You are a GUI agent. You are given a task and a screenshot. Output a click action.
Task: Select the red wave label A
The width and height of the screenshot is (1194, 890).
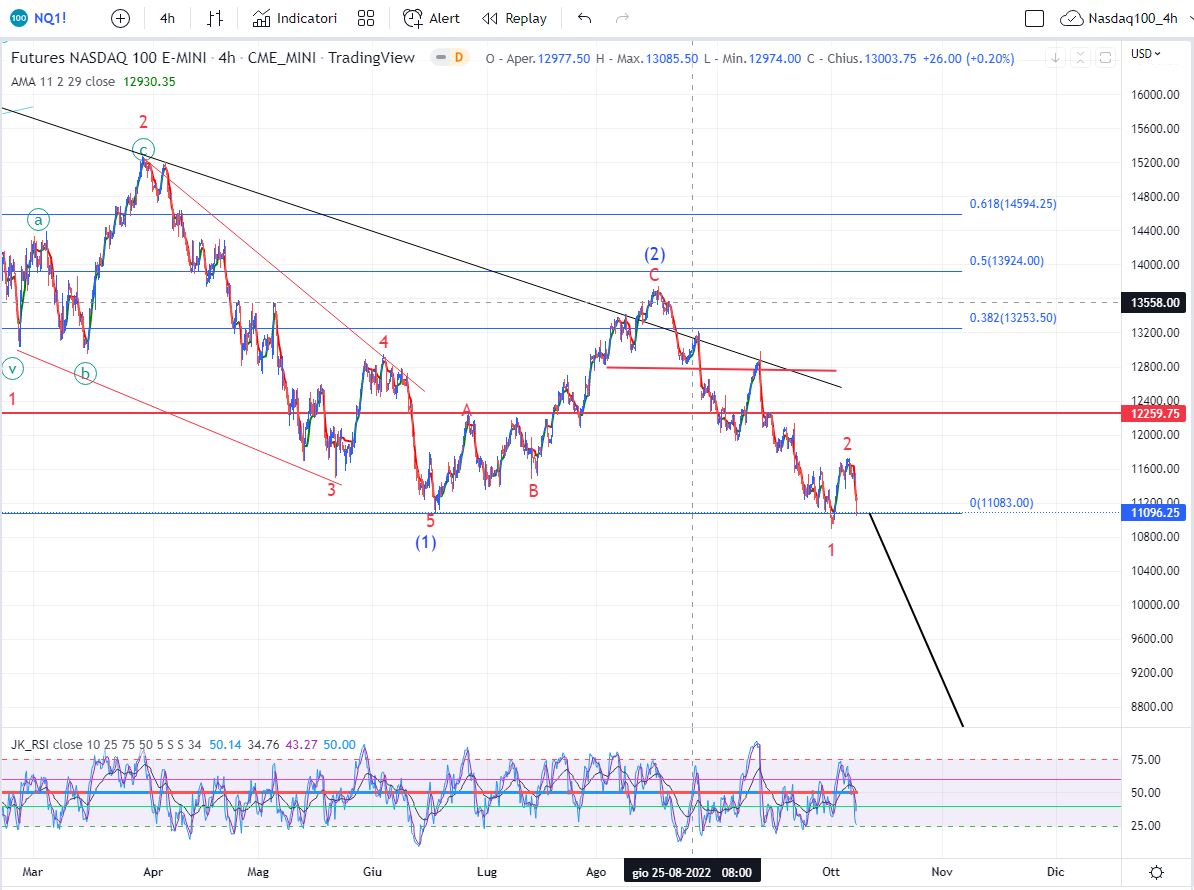click(468, 412)
